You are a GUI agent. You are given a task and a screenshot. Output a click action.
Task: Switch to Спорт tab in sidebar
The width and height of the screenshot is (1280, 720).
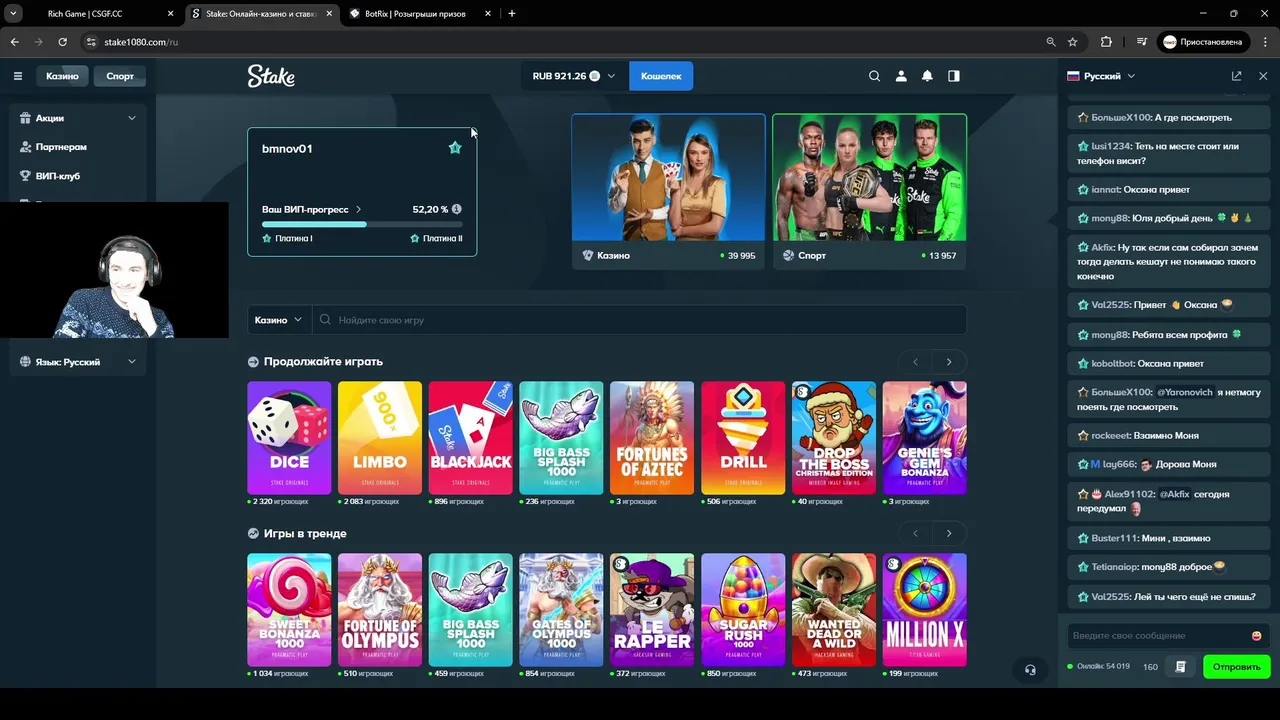coord(120,76)
